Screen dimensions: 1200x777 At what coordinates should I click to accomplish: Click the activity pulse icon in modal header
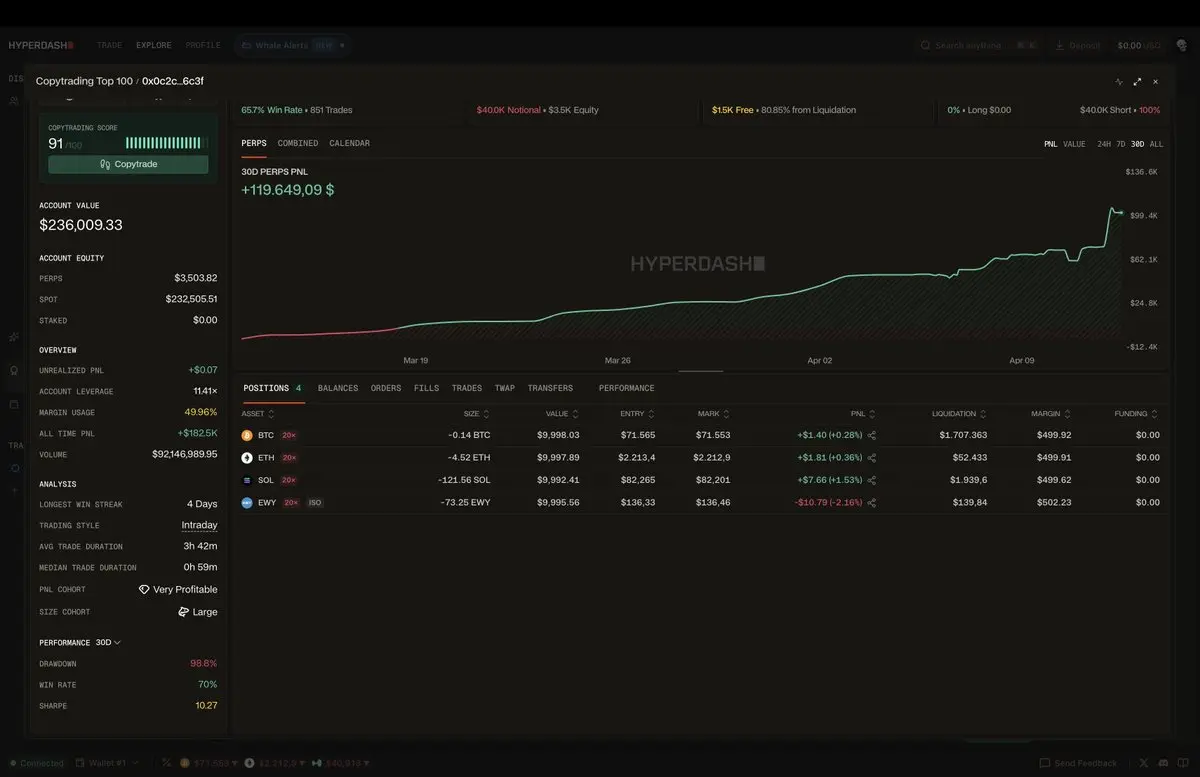click(1119, 82)
